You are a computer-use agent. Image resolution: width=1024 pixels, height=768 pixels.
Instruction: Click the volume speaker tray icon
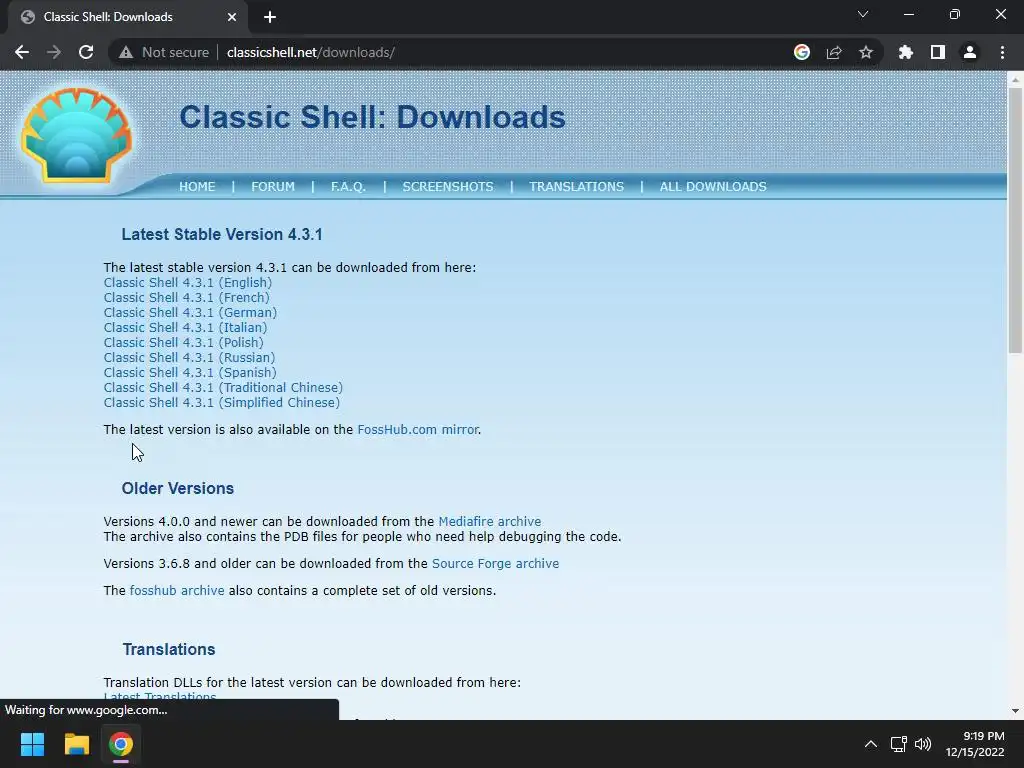[x=923, y=744]
